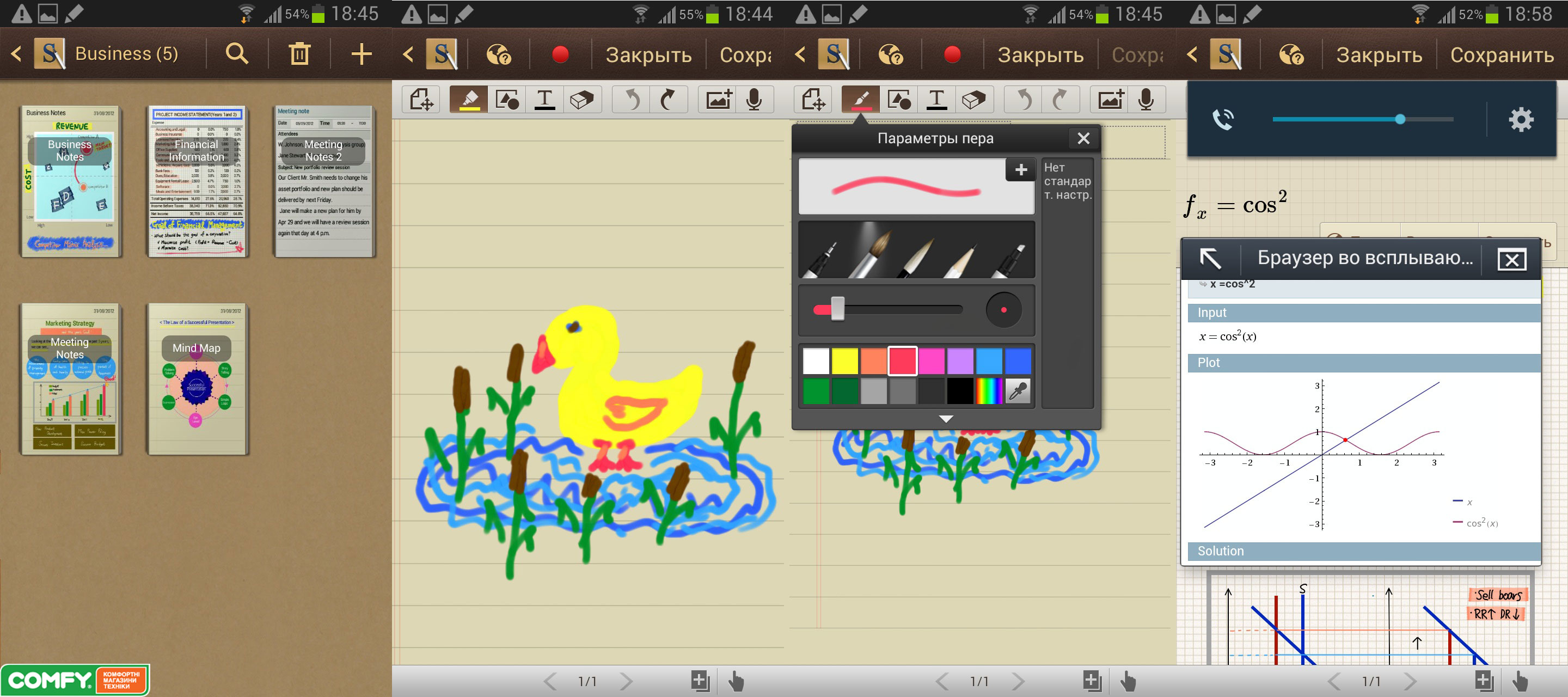
Task: Select the eyedropper color picker tool
Action: (x=1018, y=392)
